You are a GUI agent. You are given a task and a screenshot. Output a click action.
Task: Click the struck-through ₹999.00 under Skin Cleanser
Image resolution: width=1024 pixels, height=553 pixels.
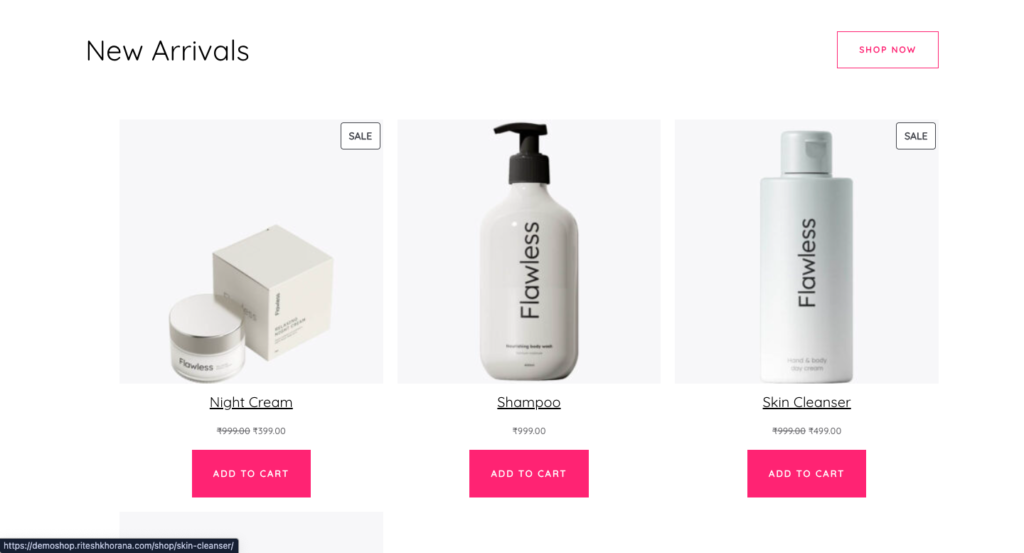pos(789,431)
